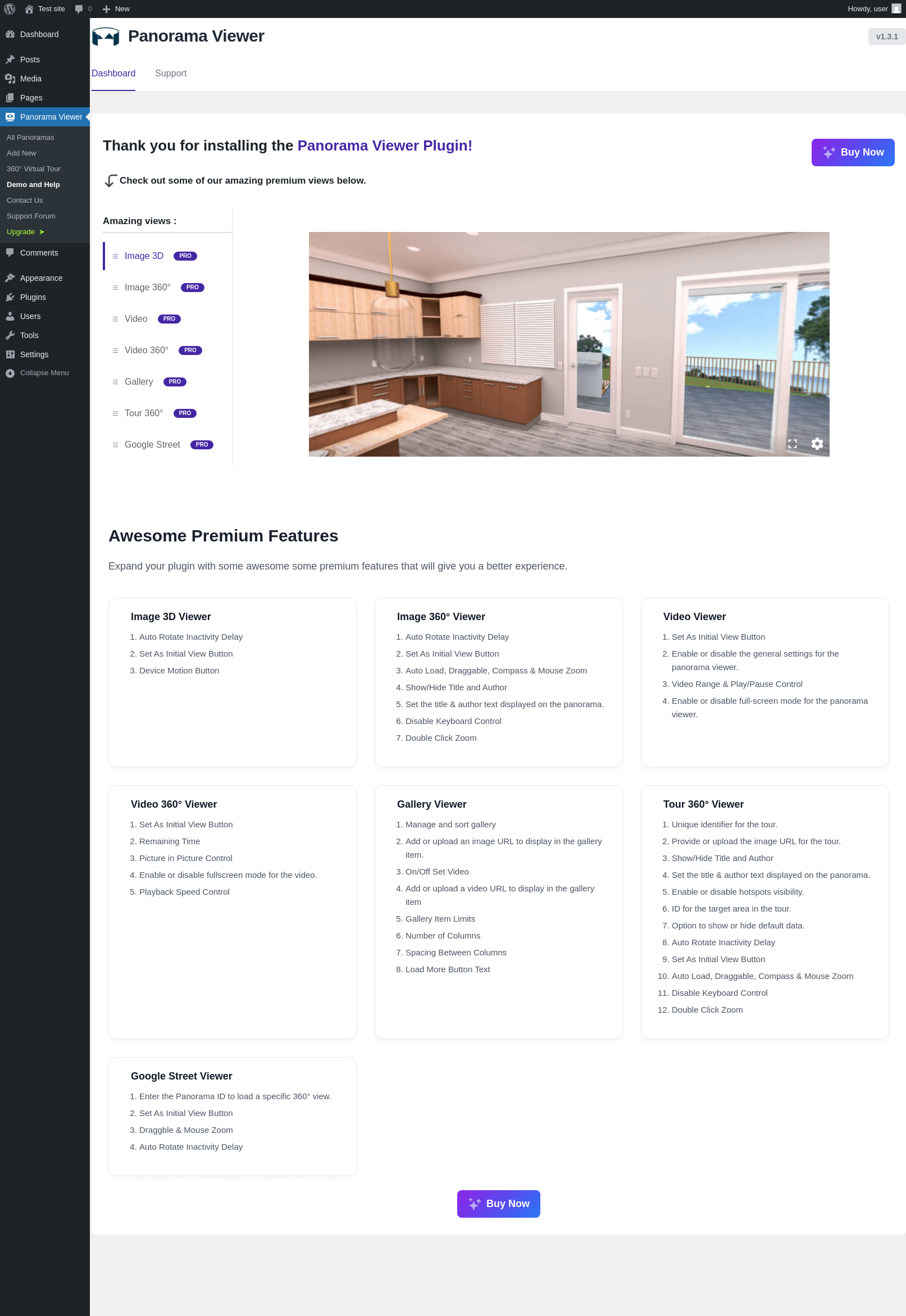Click the Appearance paintbrush icon

point(10,278)
